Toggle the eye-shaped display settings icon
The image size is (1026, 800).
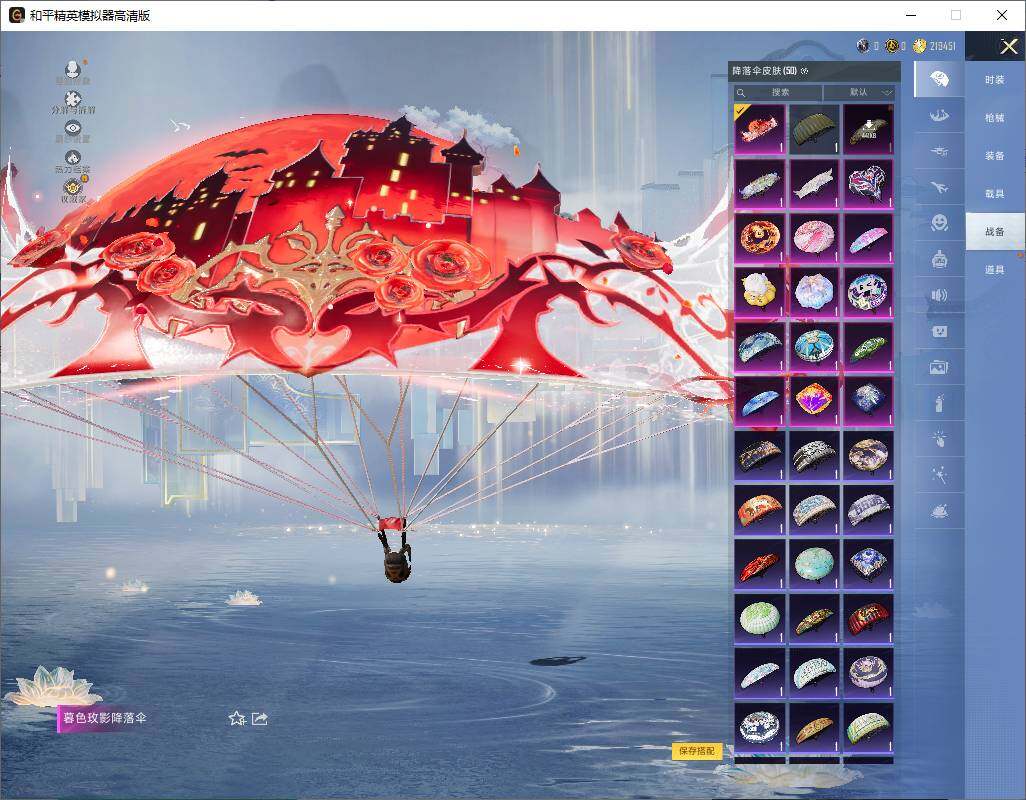coord(73,128)
